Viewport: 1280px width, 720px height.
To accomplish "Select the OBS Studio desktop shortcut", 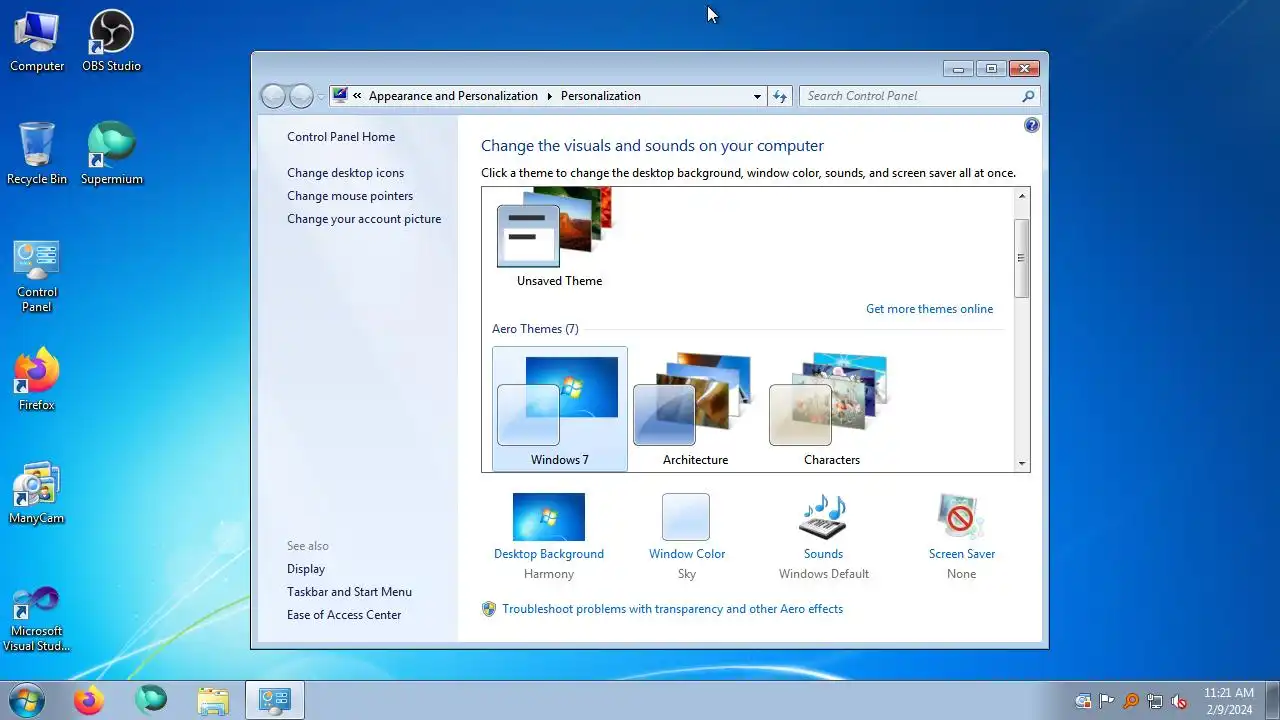I will tap(111, 42).
